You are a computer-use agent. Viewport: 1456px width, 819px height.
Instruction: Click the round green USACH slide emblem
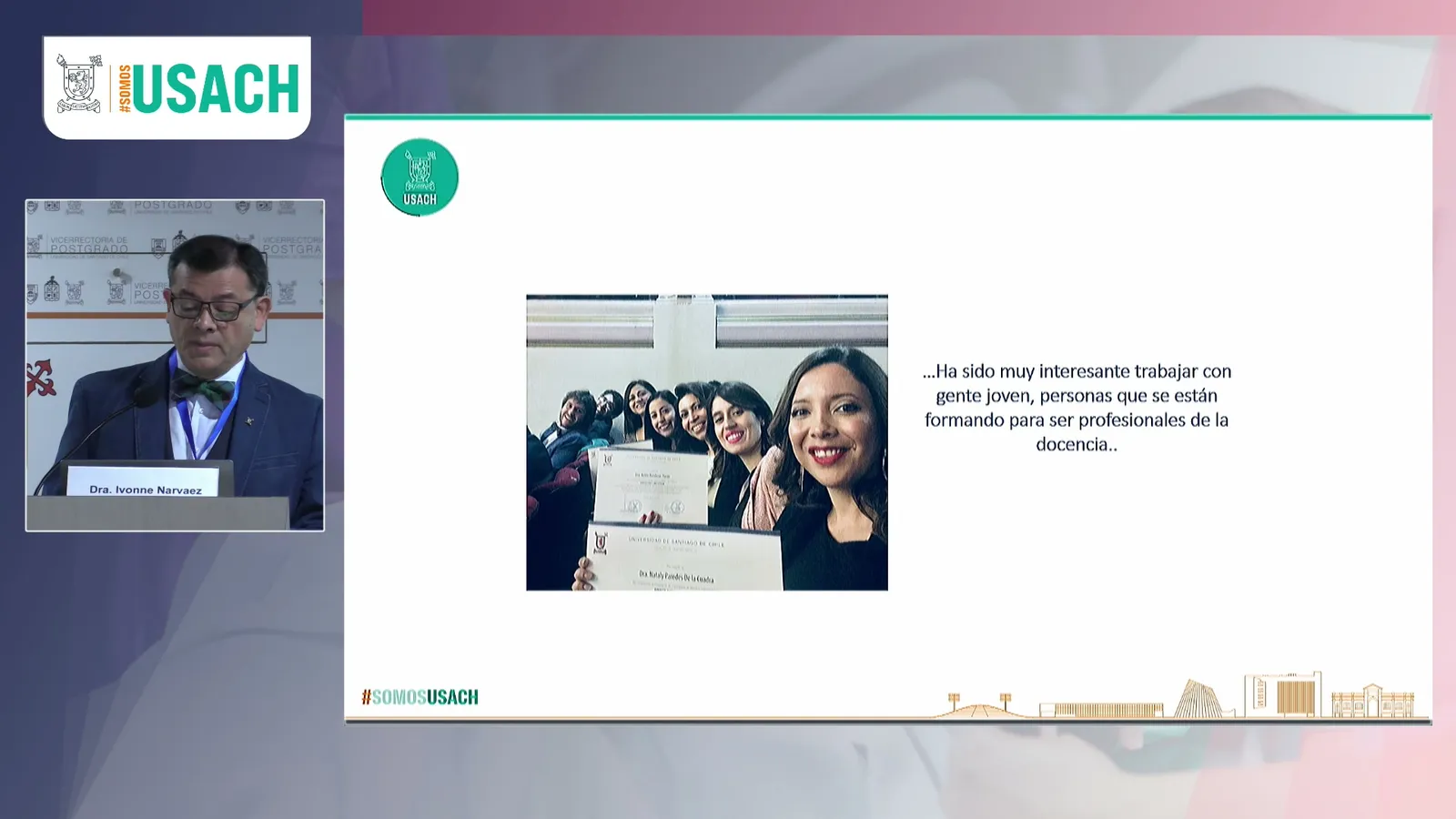420,177
